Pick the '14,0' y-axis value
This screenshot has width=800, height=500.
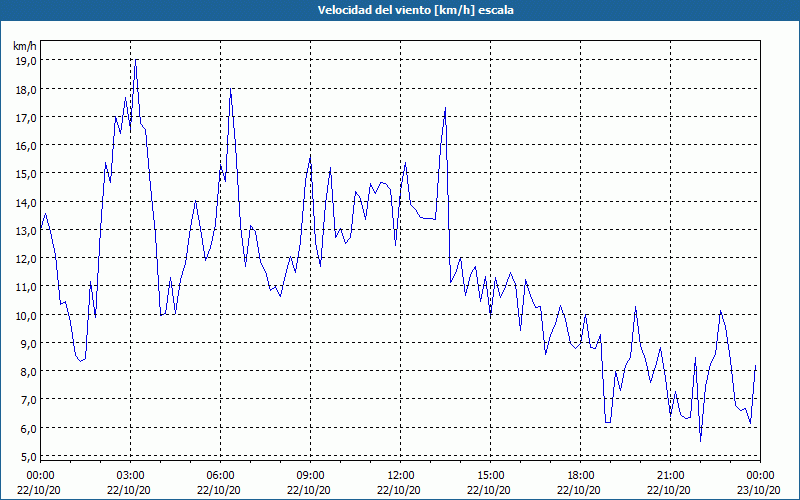pyautogui.click(x=27, y=203)
